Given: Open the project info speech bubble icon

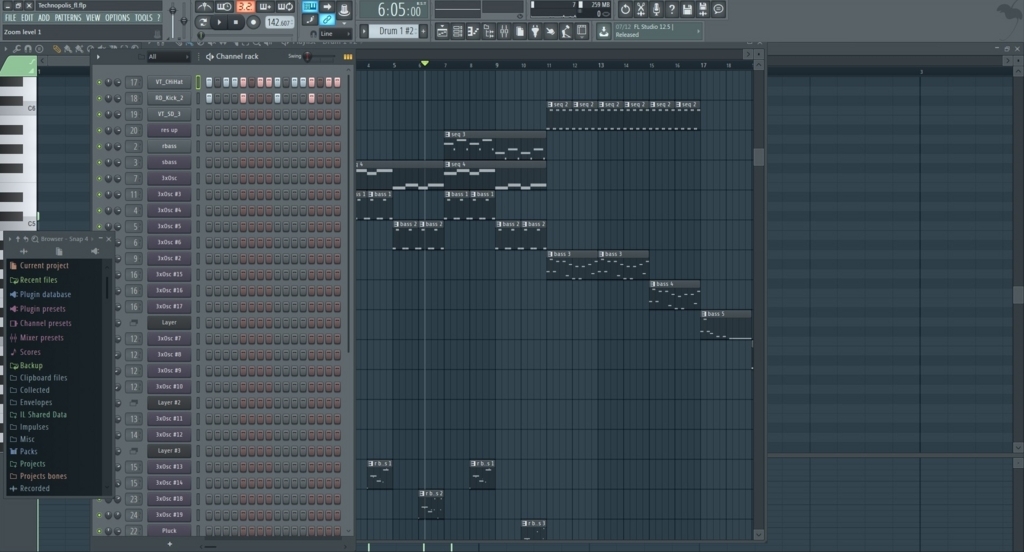Looking at the screenshot, I should [718, 9].
